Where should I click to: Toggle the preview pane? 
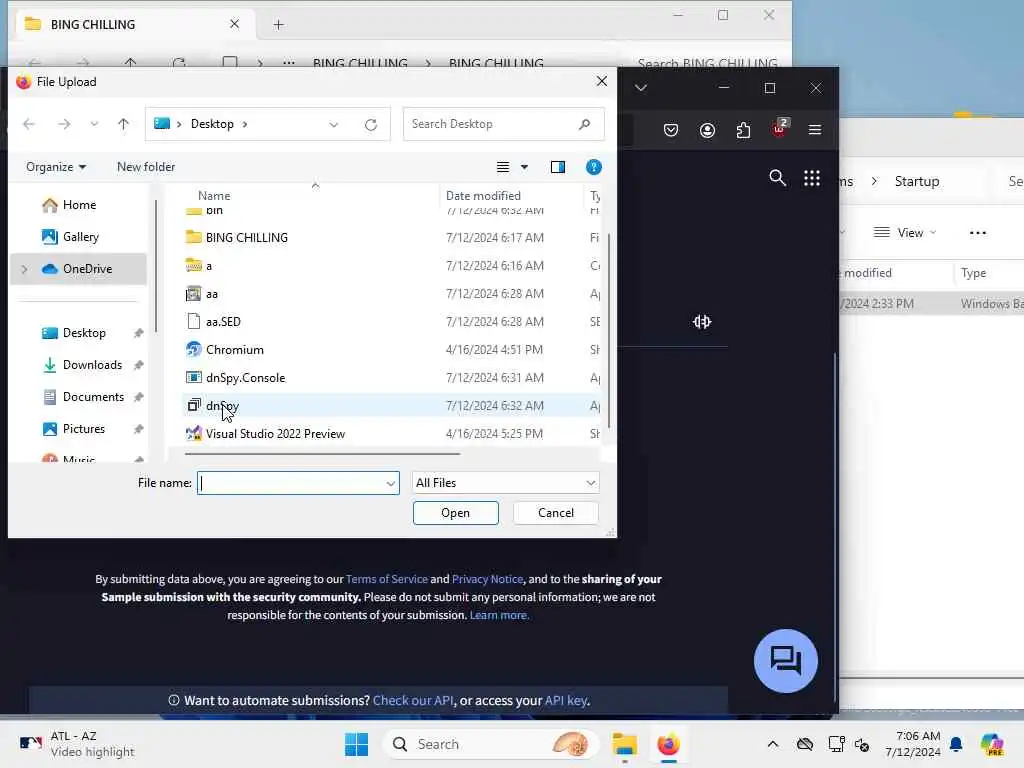click(x=558, y=167)
